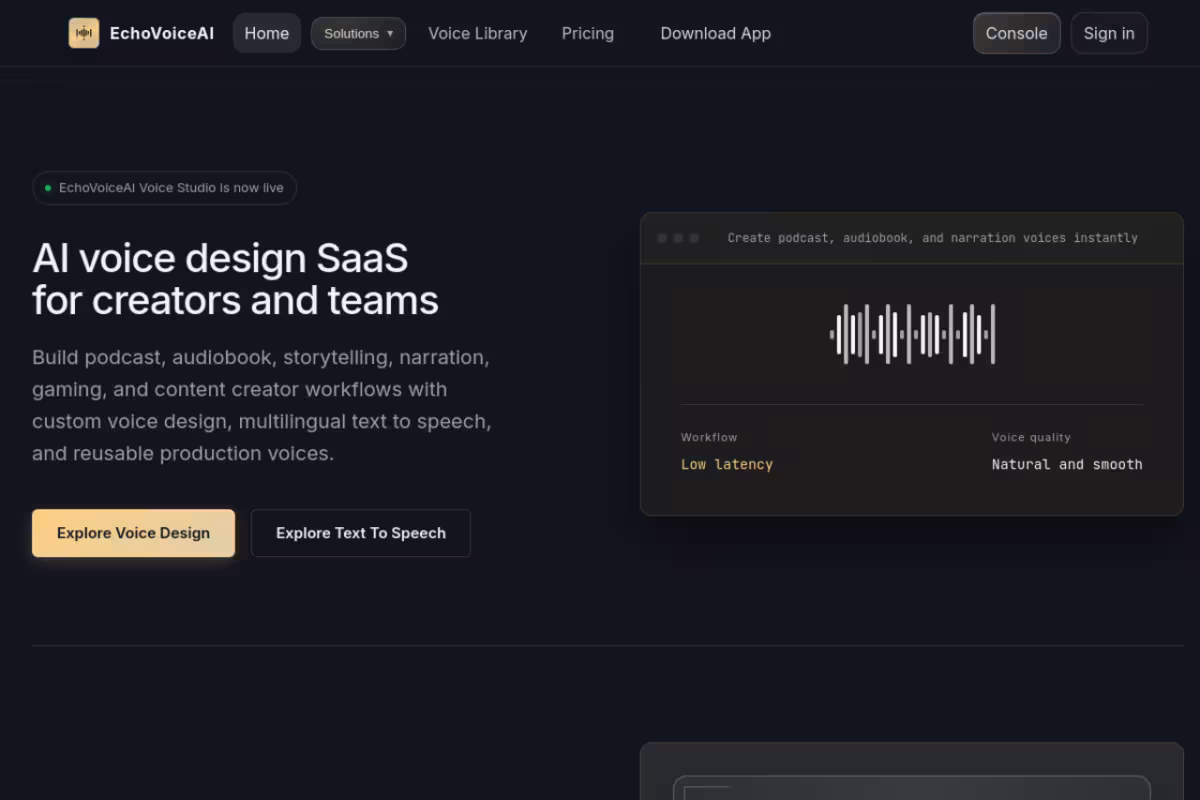Click the 'Create podcast, audiobook, and narration voices instantly' title
1200x800 pixels.
(933, 238)
